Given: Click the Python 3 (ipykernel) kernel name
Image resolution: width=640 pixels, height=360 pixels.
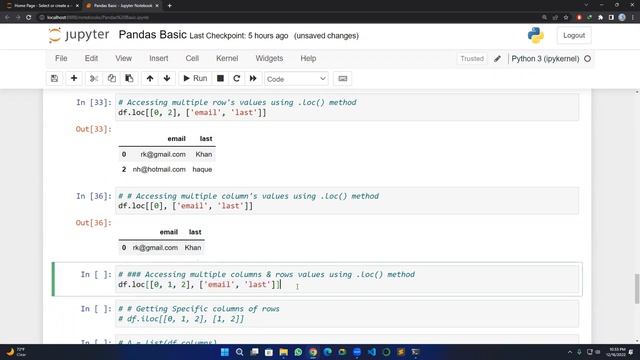Looking at the screenshot, I should 545,59.
